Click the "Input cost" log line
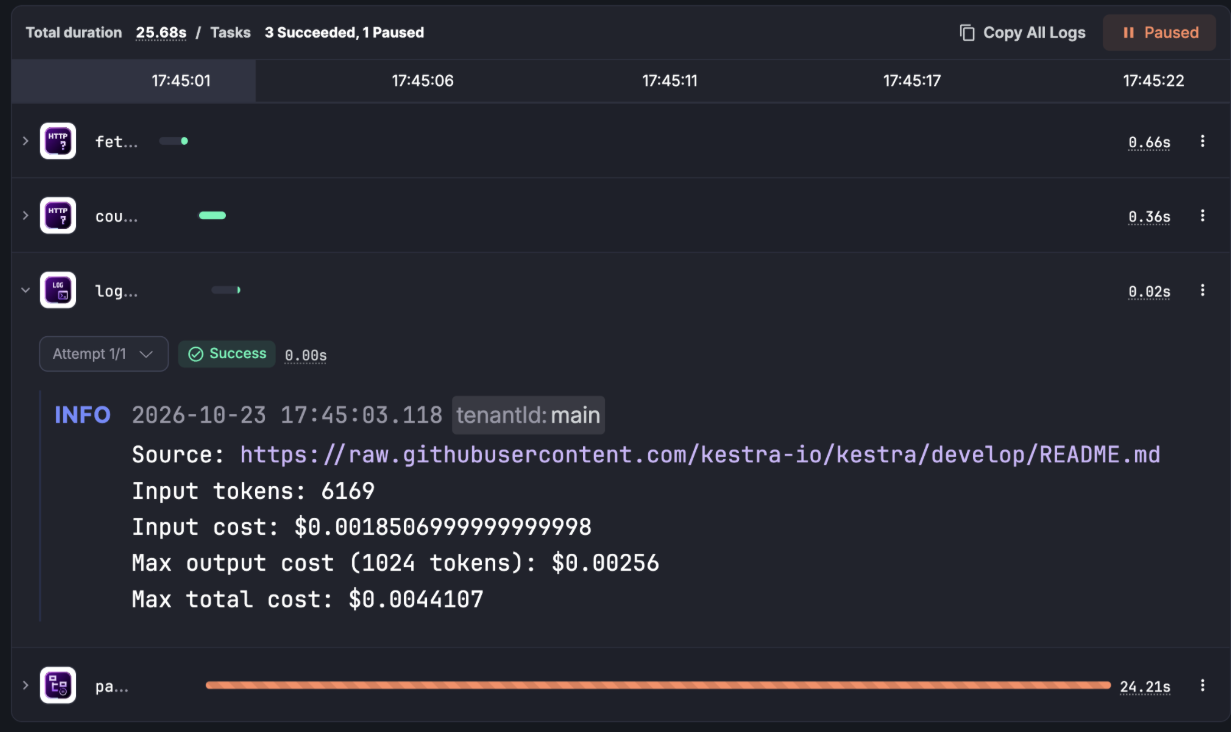 point(362,527)
